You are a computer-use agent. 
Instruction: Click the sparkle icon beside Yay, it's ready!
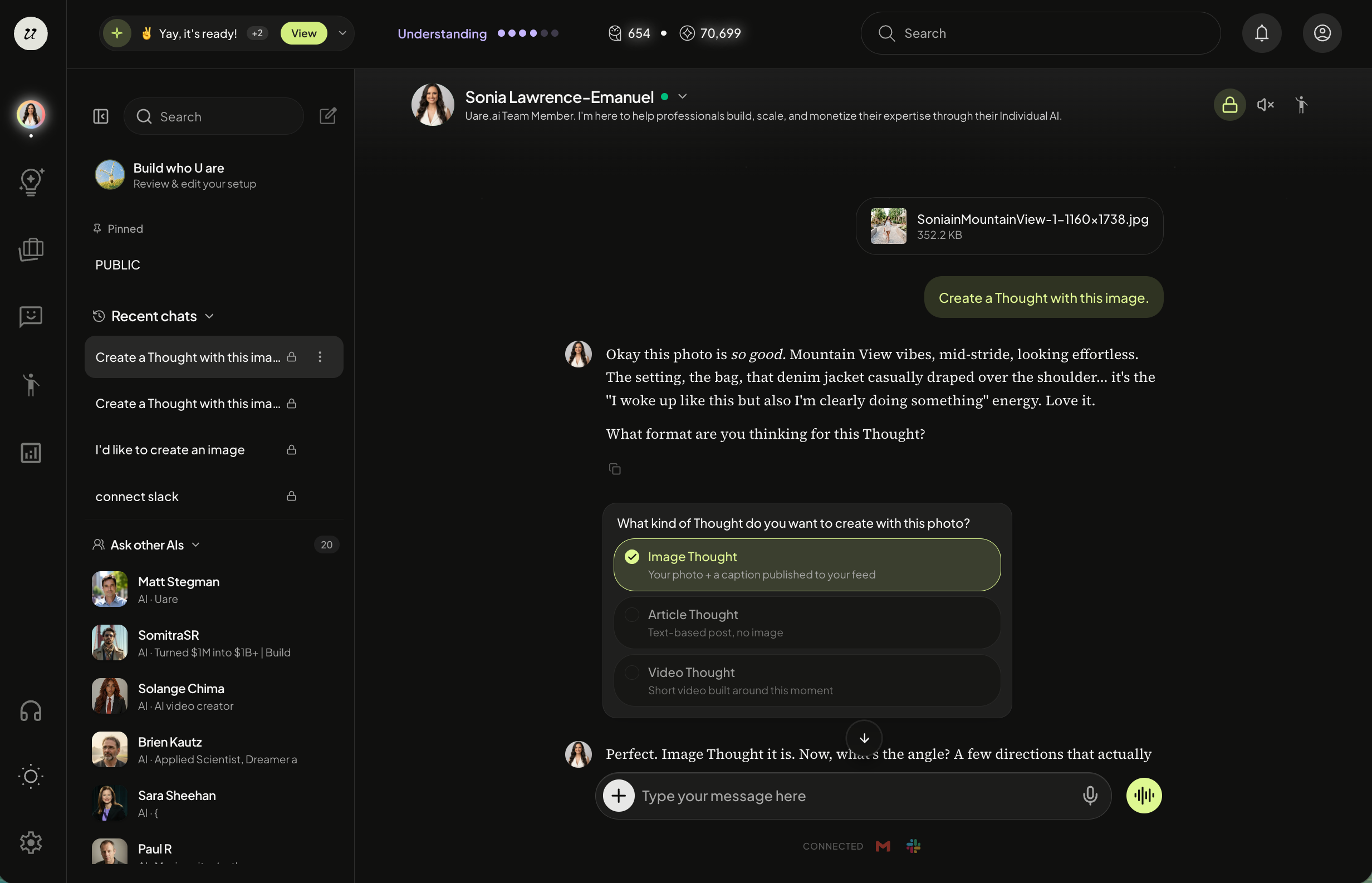point(117,33)
